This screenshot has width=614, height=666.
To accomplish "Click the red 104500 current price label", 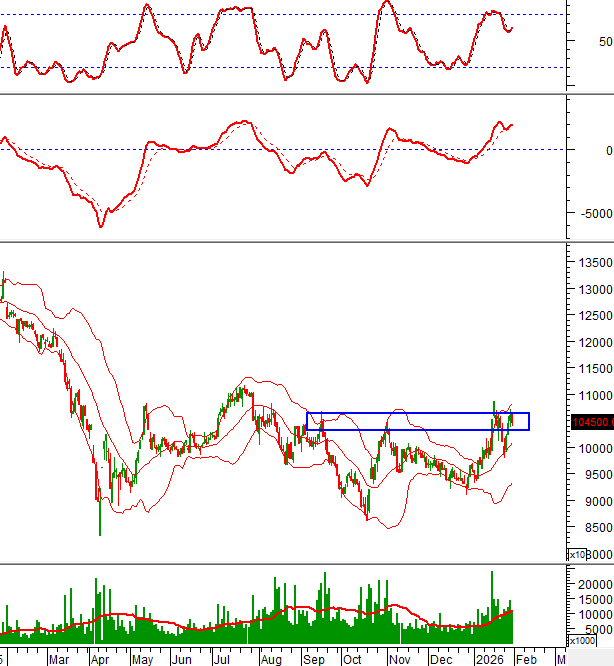I will (591, 422).
